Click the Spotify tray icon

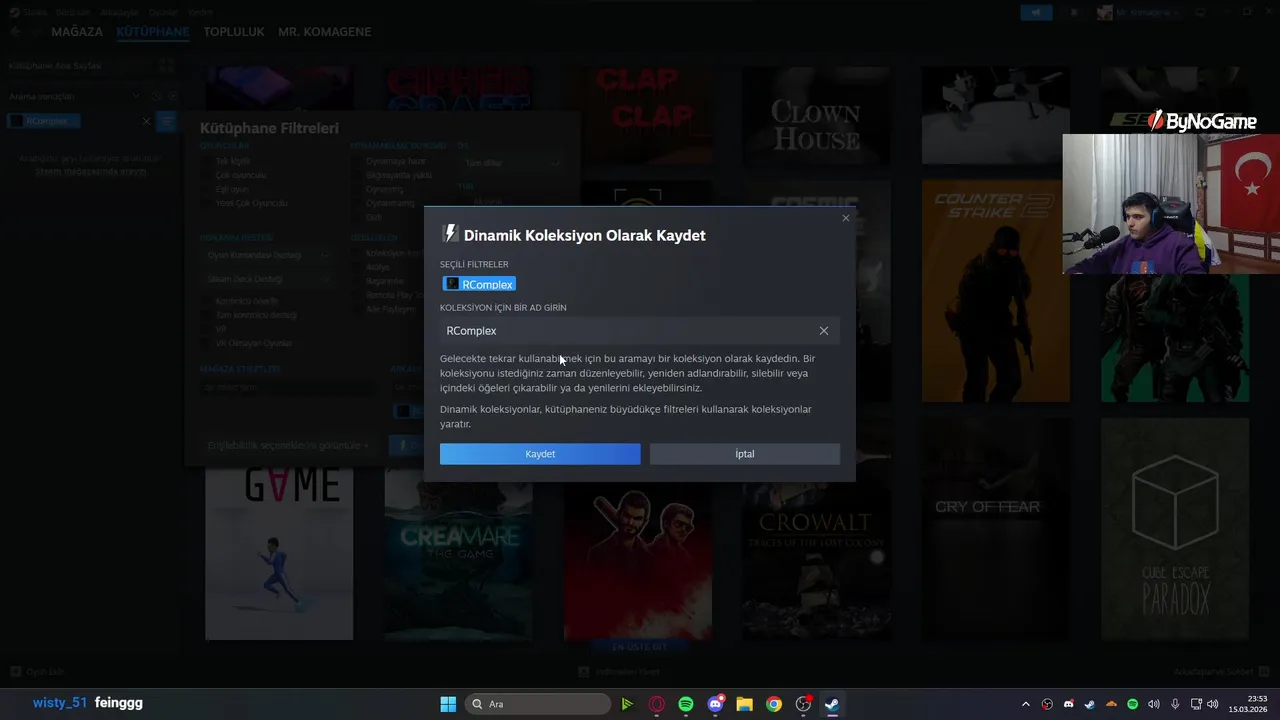coord(1133,704)
